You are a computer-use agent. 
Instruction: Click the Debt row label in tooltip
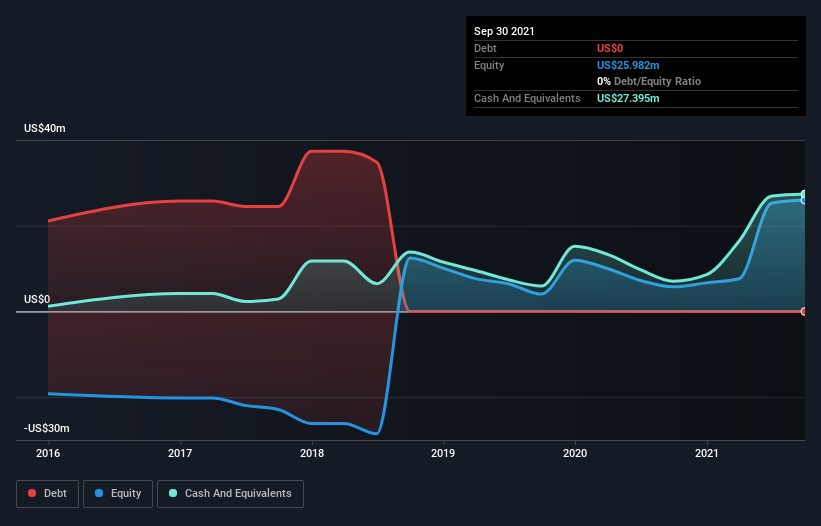[485, 48]
